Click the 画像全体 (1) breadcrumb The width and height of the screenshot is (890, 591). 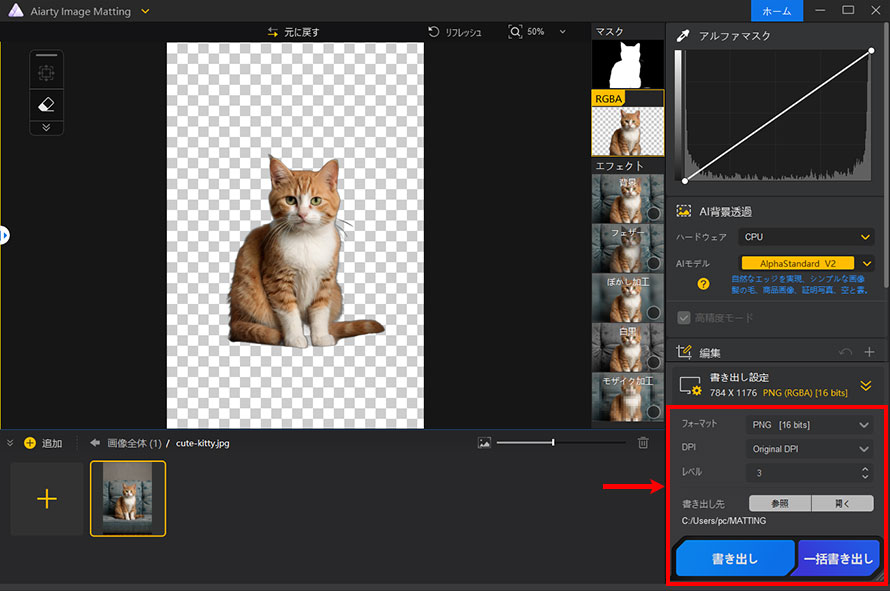click(x=135, y=443)
